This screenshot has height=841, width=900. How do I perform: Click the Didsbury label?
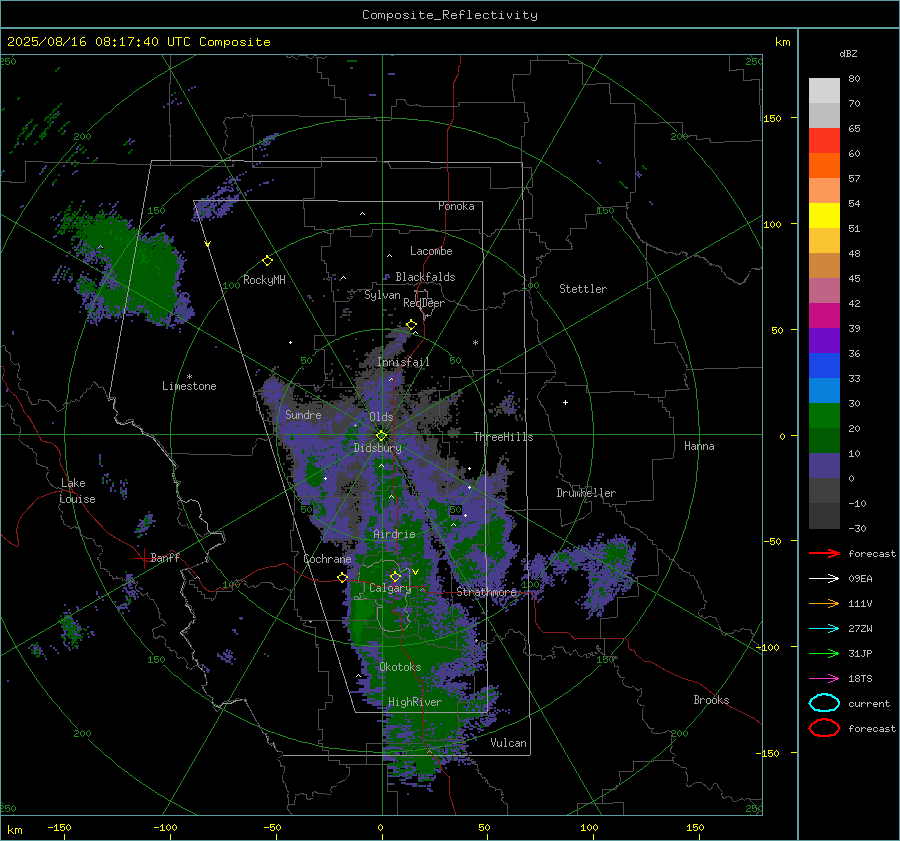(x=377, y=448)
